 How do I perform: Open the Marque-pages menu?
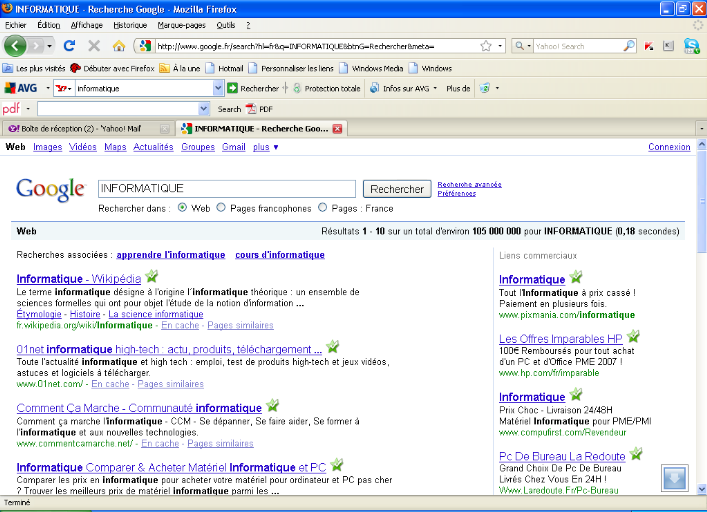(181, 24)
